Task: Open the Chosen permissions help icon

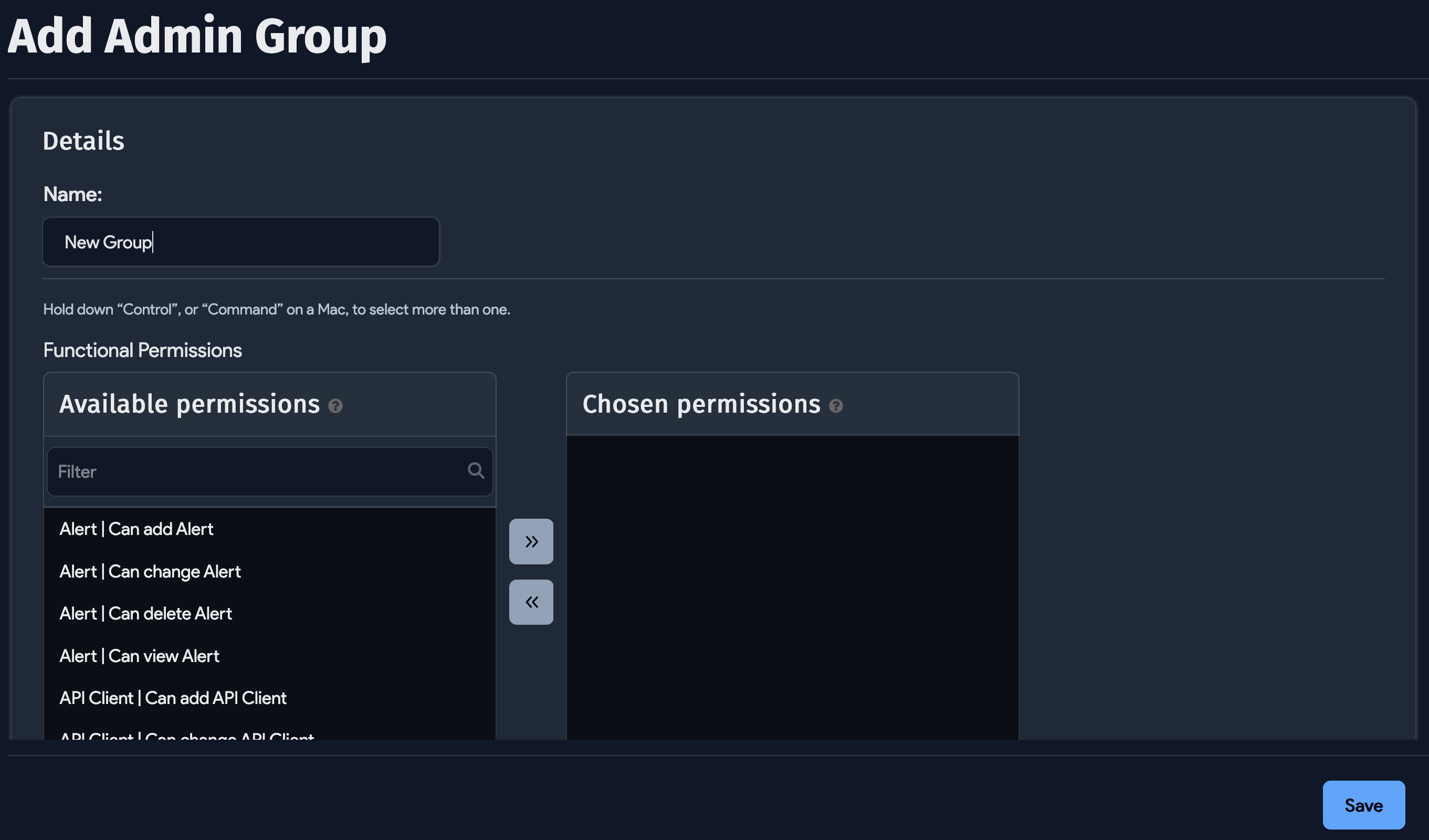Action: click(x=836, y=406)
